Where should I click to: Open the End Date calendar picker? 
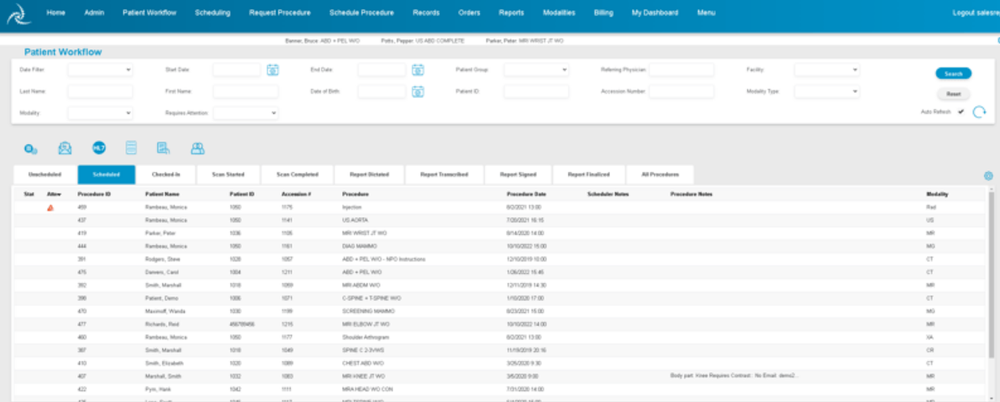pyautogui.click(x=418, y=70)
